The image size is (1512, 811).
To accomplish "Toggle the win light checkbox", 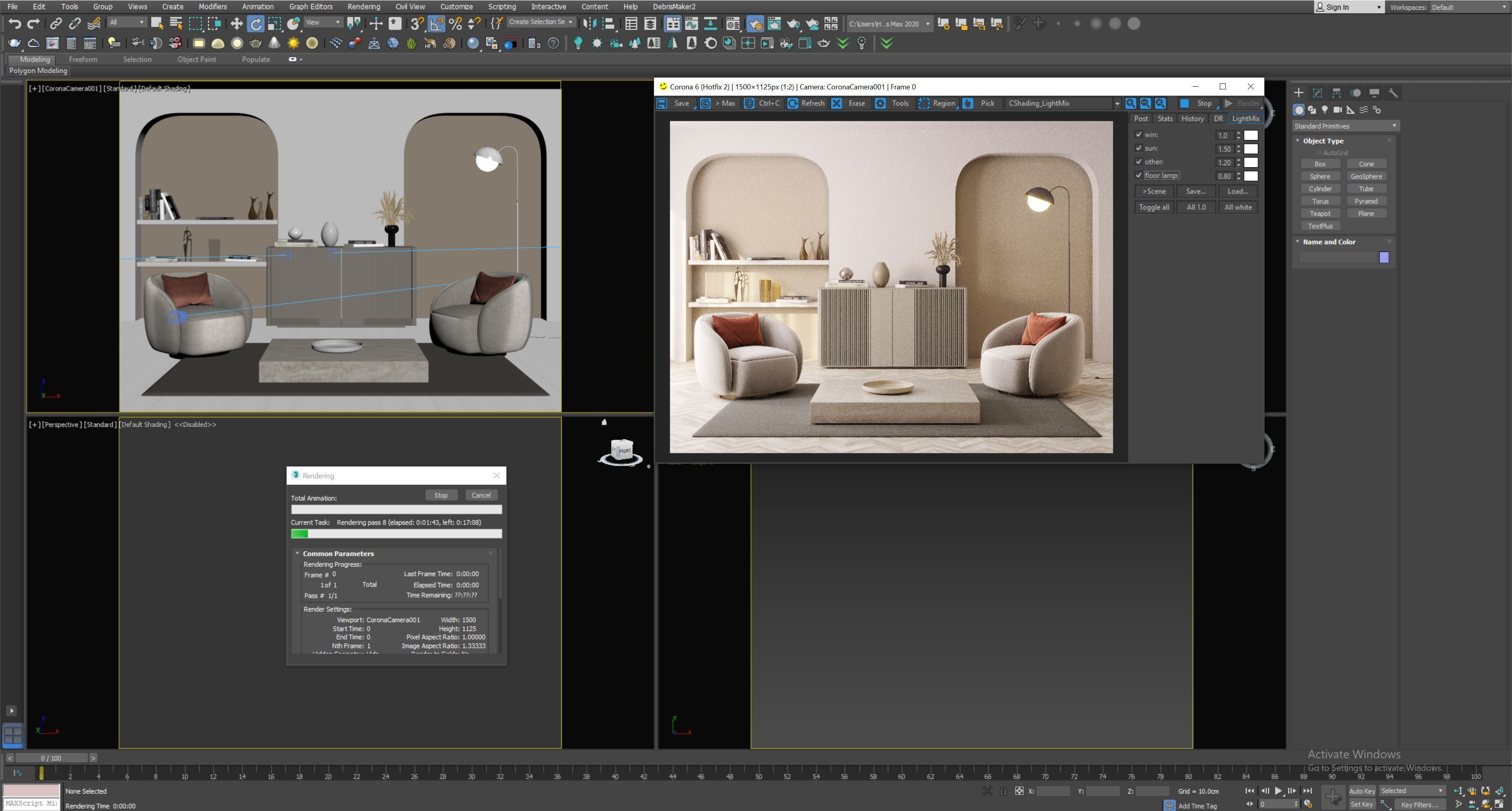I will pyautogui.click(x=1139, y=135).
